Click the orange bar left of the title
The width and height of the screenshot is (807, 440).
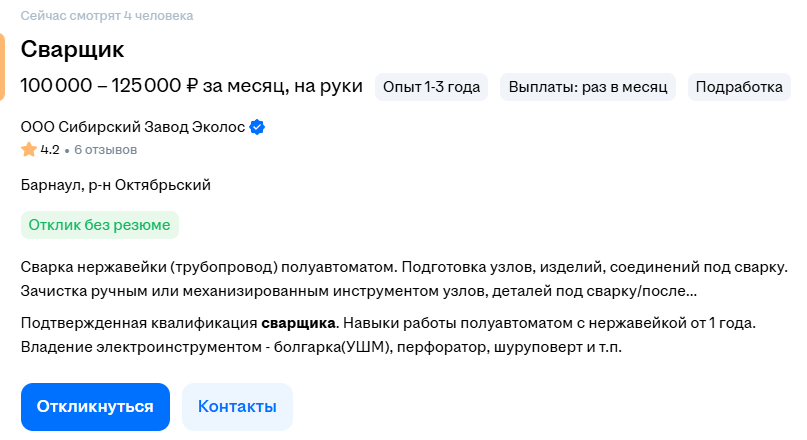coord(3,66)
